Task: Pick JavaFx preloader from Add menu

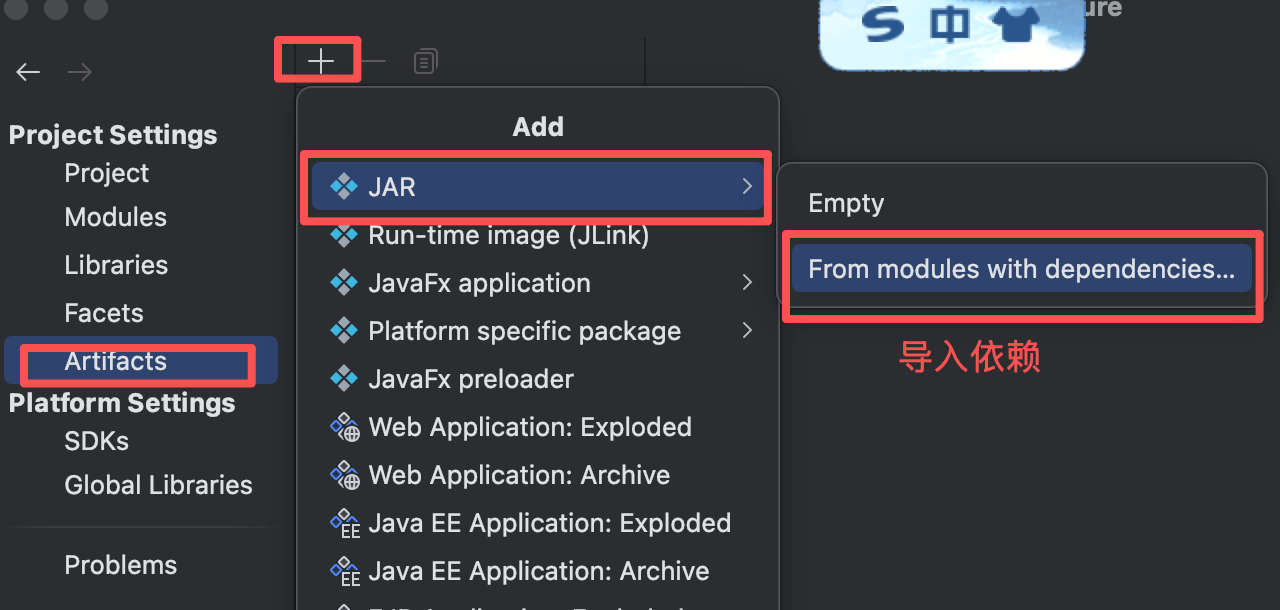Action: coord(470,380)
